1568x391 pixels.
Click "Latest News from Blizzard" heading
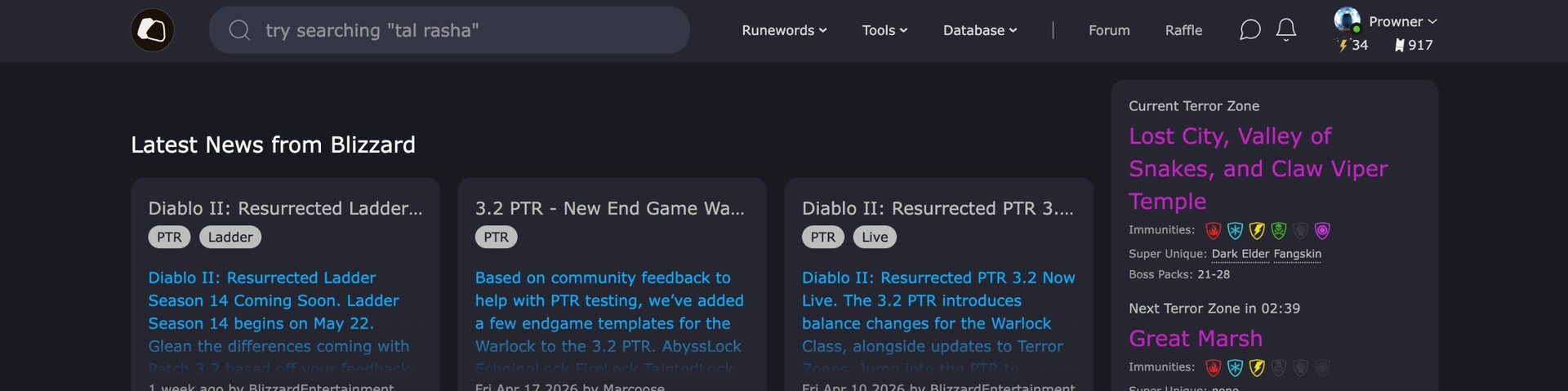point(273,145)
